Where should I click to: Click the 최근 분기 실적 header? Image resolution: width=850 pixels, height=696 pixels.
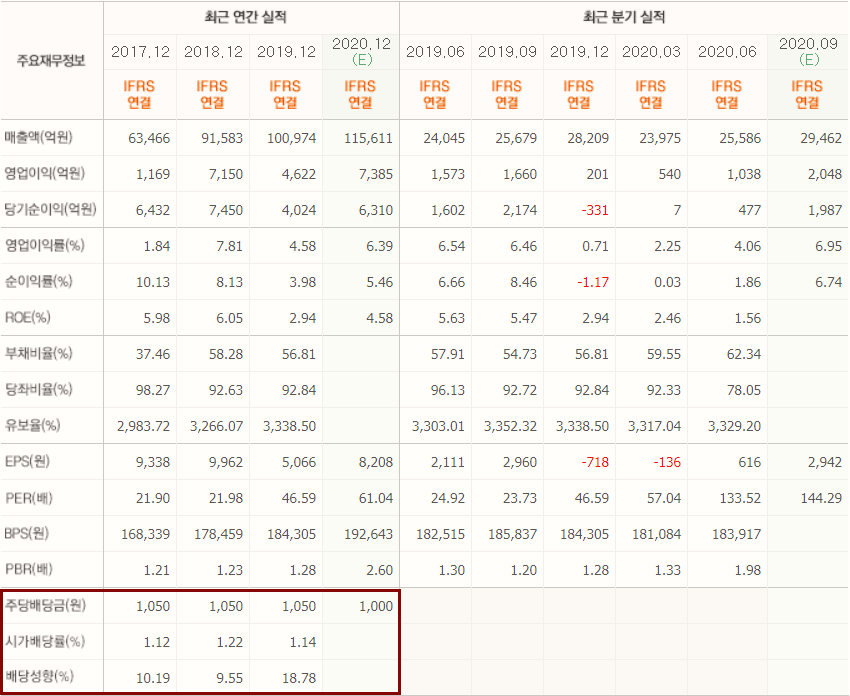624,17
